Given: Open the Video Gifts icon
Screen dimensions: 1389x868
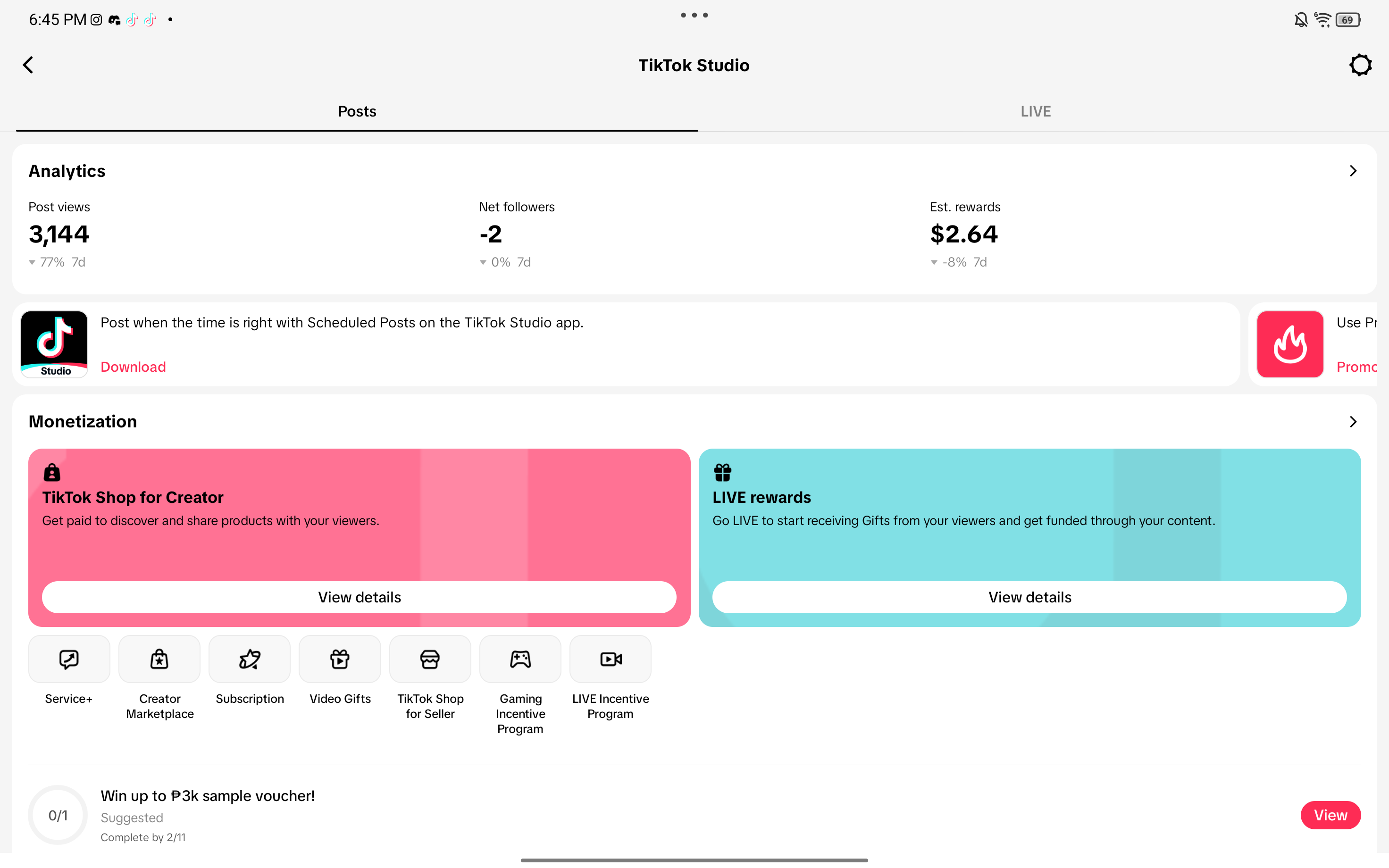Looking at the screenshot, I should tap(340, 659).
